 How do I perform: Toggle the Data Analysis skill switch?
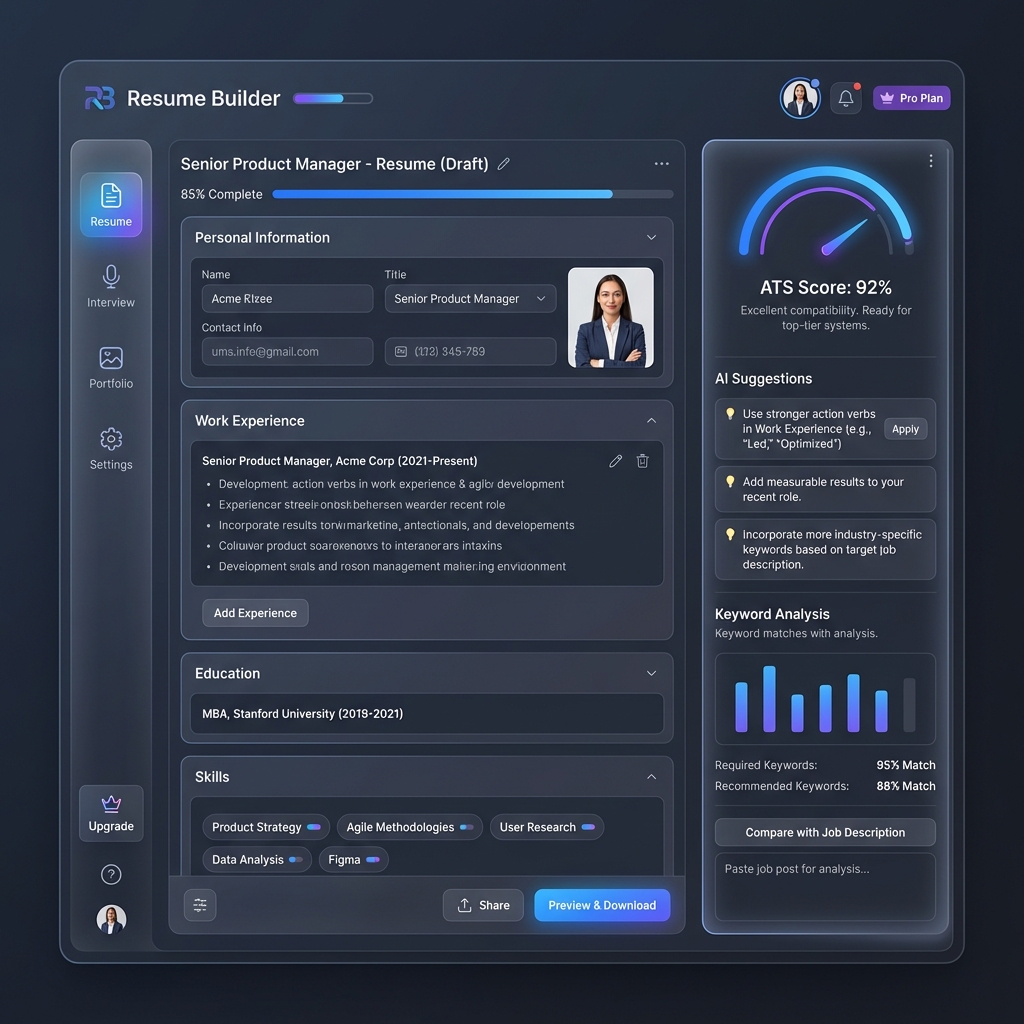pyautogui.click(x=296, y=859)
